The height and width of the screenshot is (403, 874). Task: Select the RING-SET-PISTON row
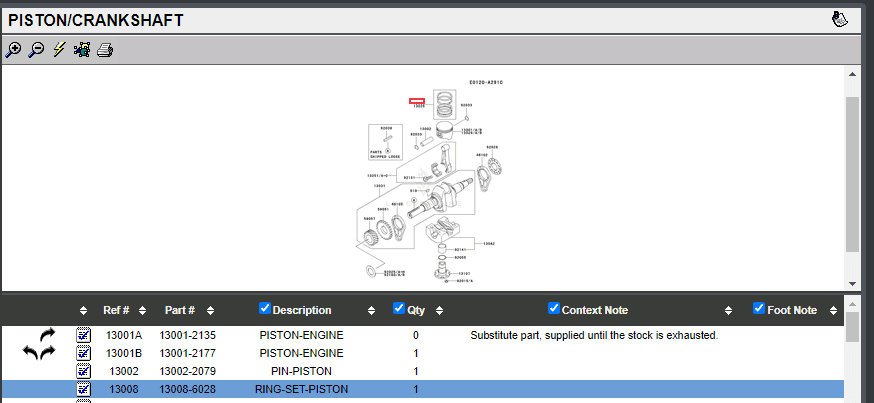coord(301,389)
